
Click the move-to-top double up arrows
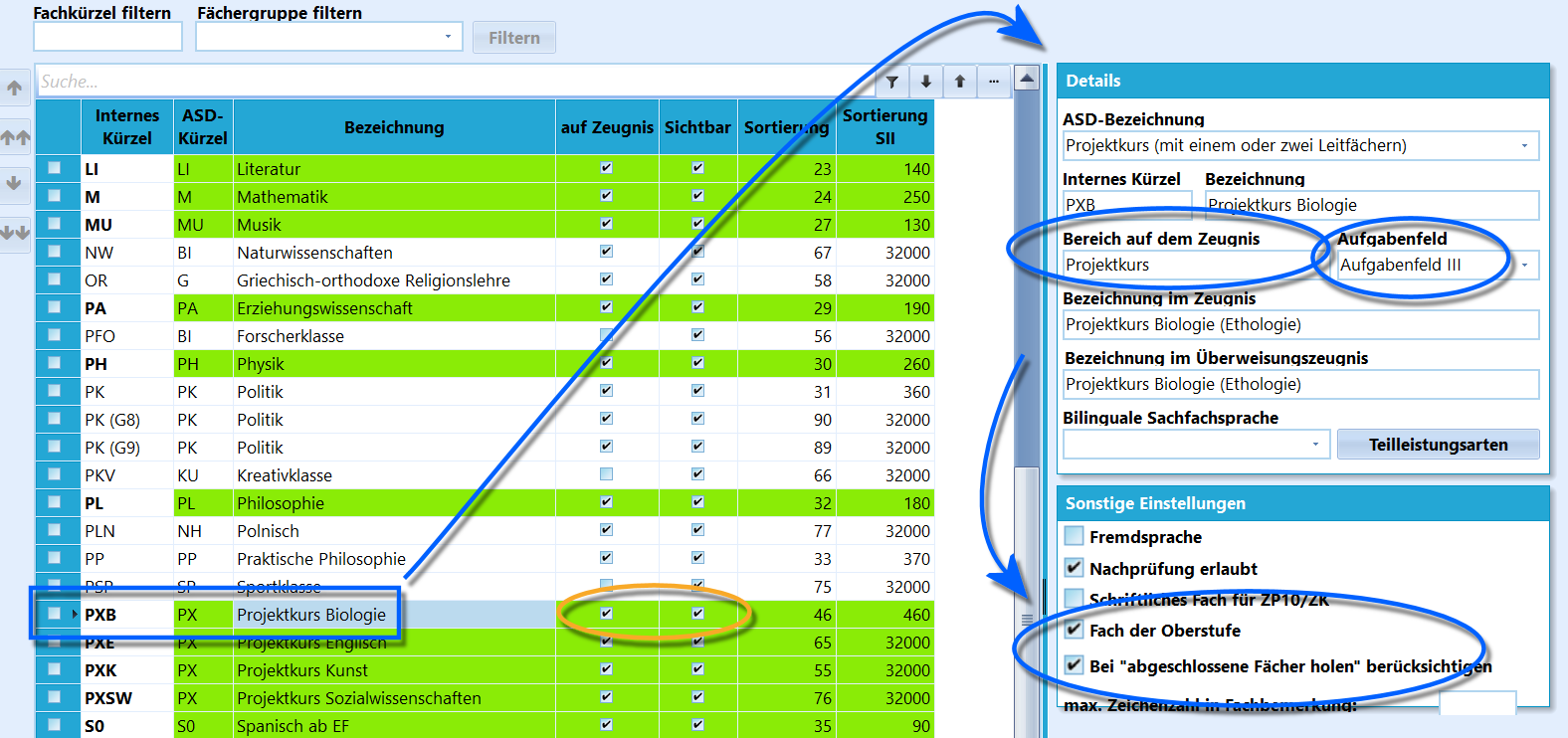(14, 137)
